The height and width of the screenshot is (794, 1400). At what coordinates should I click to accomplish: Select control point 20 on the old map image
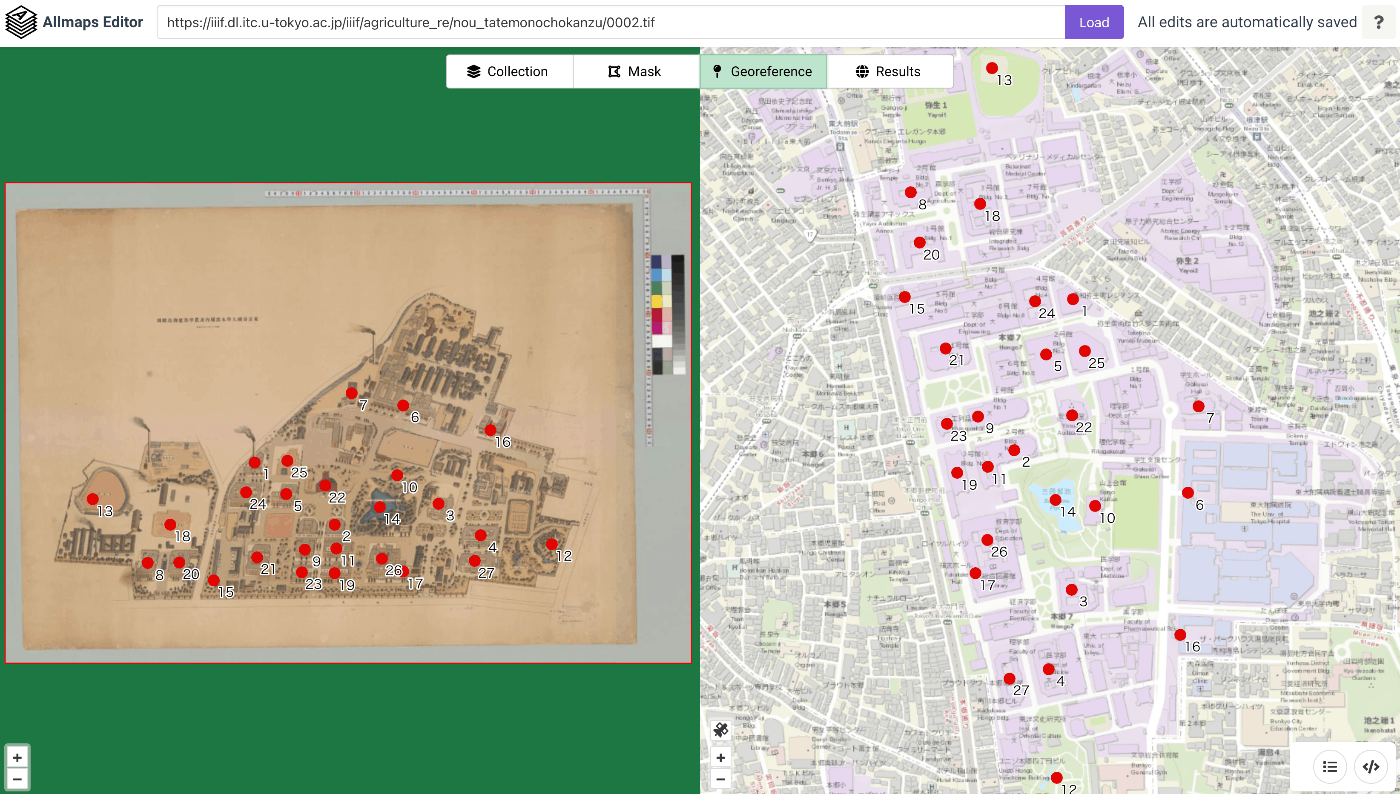(x=179, y=562)
